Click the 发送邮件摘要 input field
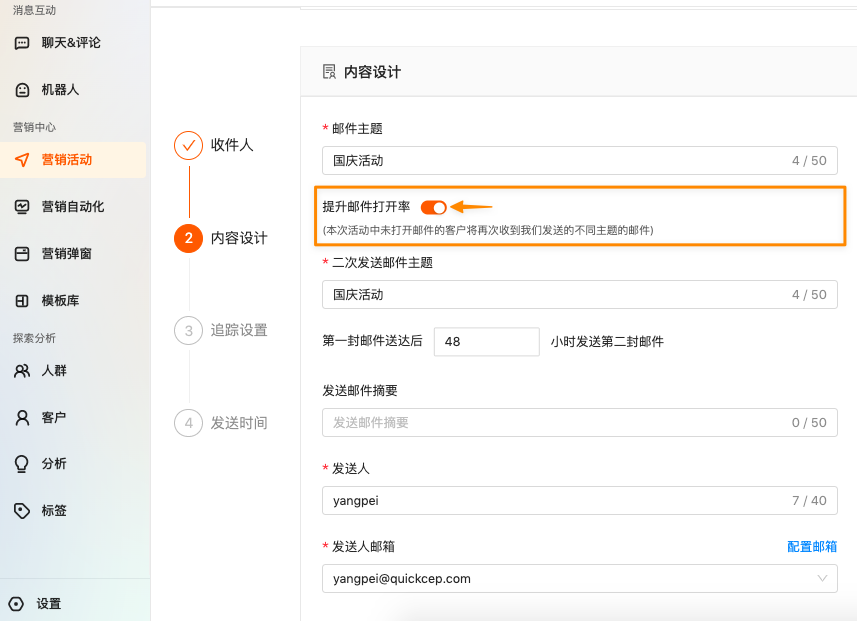 pos(579,423)
